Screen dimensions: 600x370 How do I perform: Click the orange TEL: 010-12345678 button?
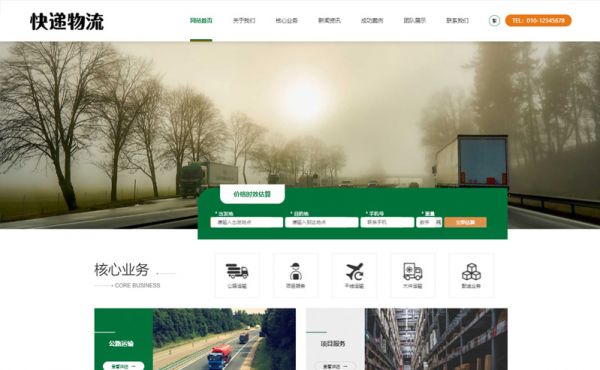tap(538, 20)
